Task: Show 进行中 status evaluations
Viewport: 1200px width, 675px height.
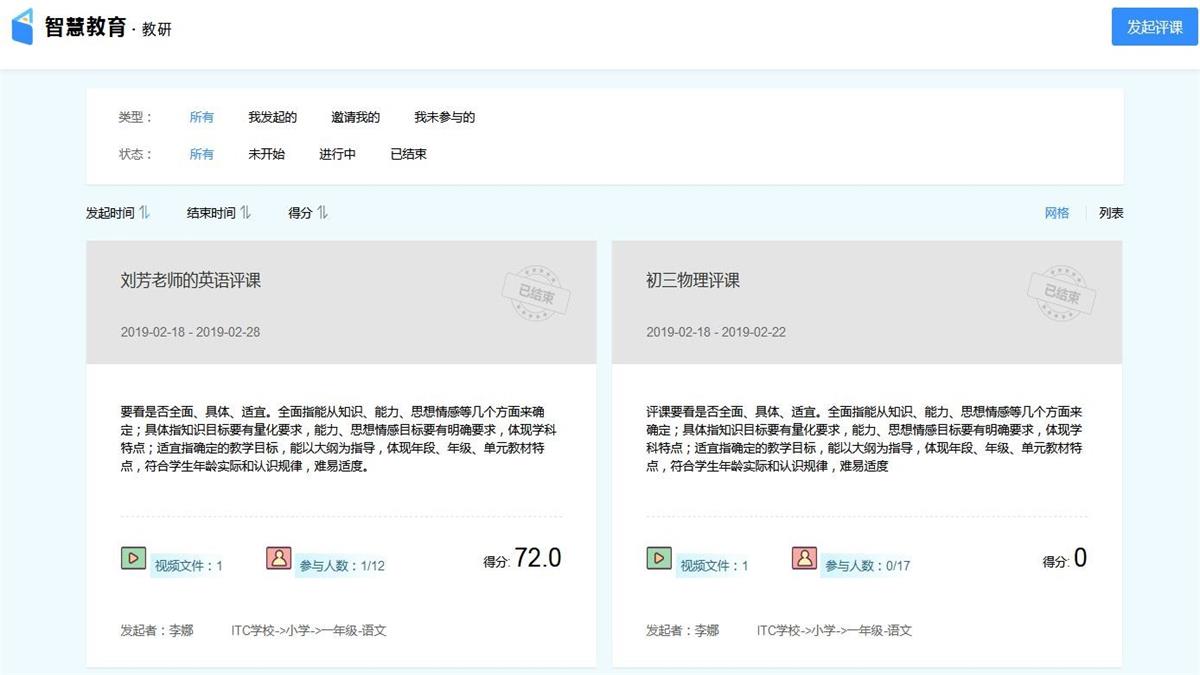Action: tap(338, 154)
